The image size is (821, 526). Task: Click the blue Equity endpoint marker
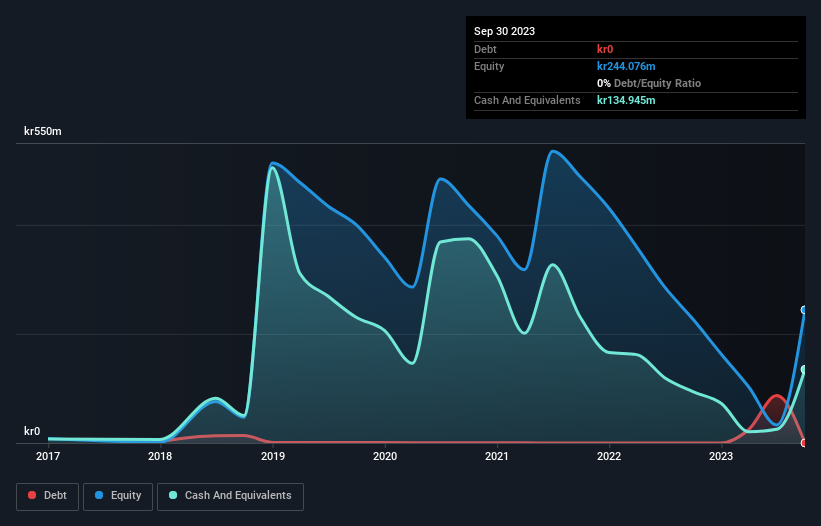pyautogui.click(x=804, y=310)
